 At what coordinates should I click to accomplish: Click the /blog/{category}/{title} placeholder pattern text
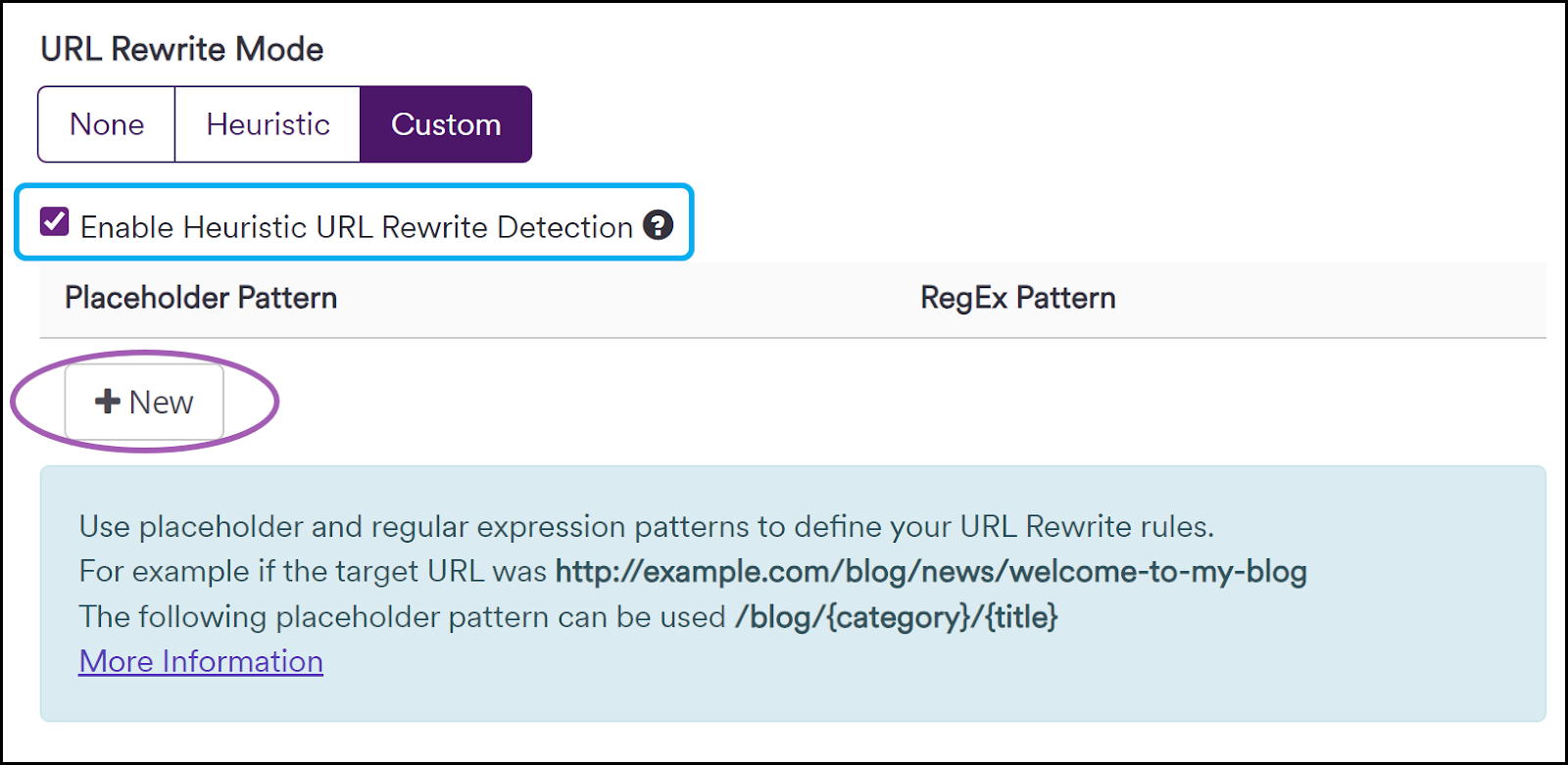click(897, 617)
